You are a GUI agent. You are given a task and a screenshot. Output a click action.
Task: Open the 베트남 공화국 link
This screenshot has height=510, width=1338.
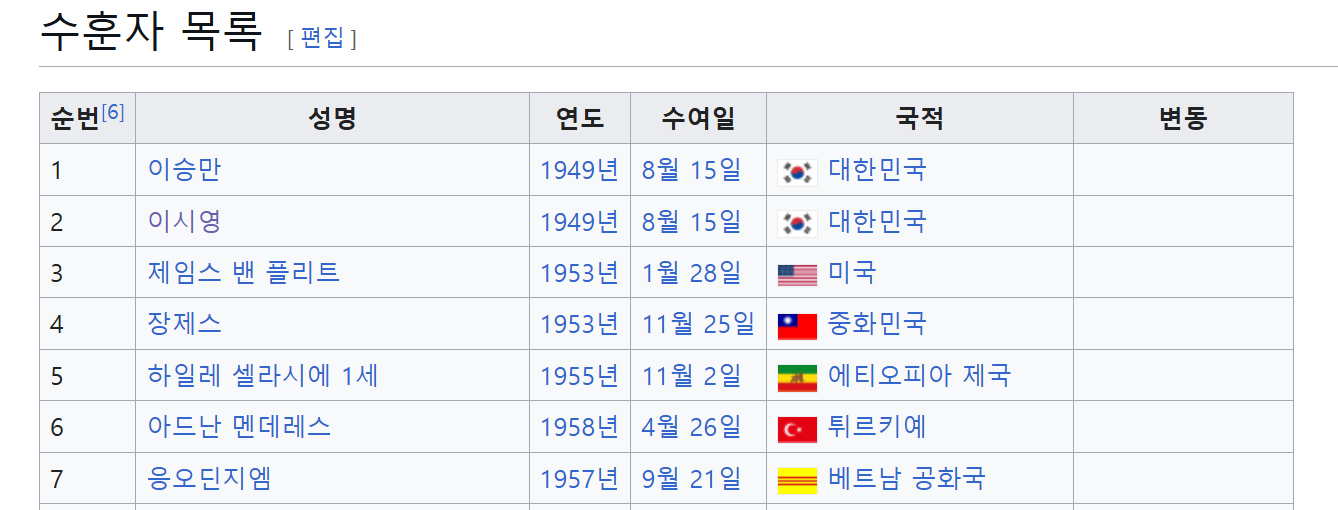pos(906,479)
